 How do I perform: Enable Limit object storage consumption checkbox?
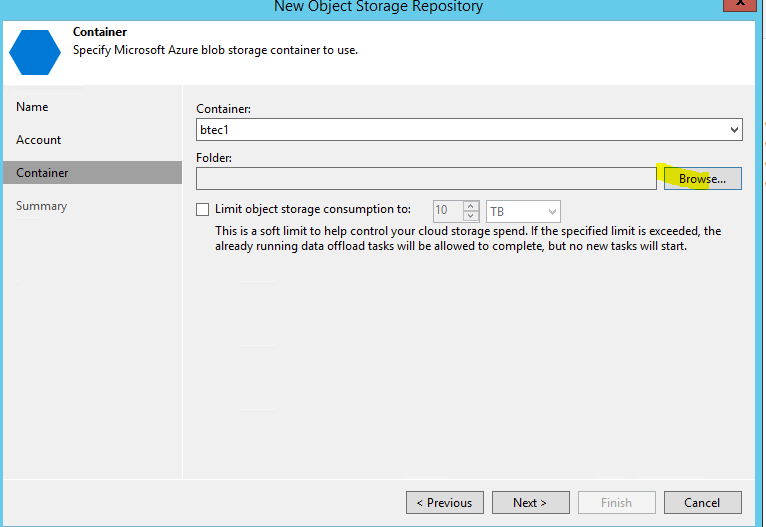[x=202, y=210]
